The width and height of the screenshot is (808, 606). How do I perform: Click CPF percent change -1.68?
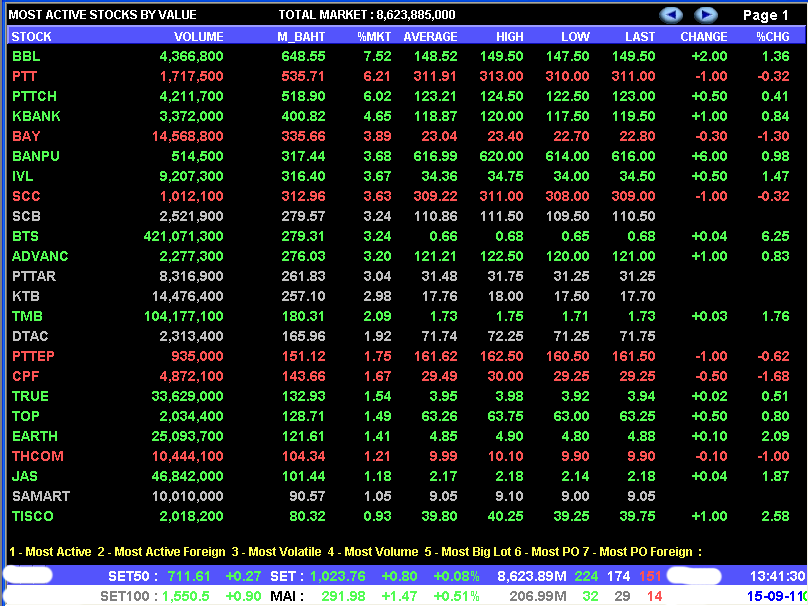[x=773, y=376]
